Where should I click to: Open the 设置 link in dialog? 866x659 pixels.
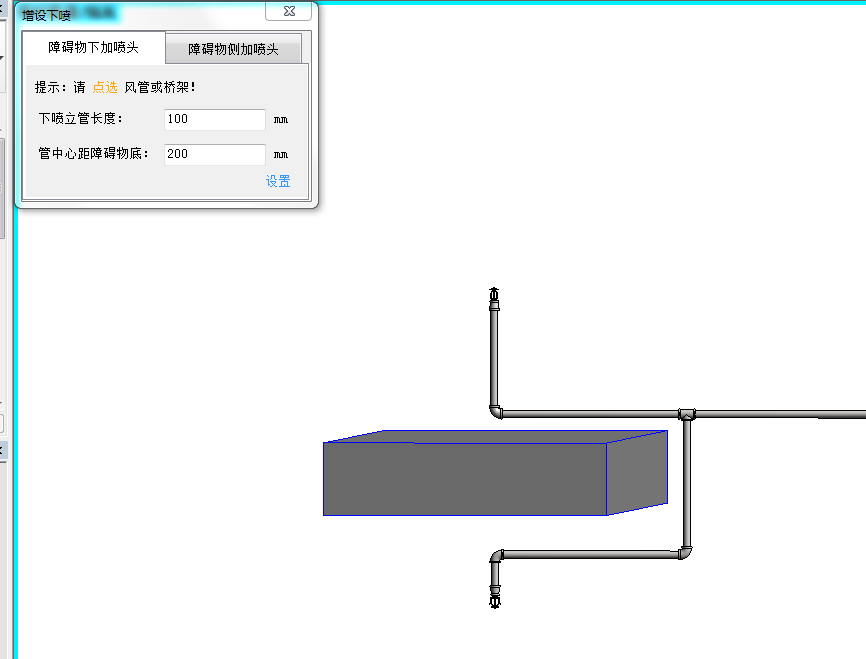tap(278, 181)
